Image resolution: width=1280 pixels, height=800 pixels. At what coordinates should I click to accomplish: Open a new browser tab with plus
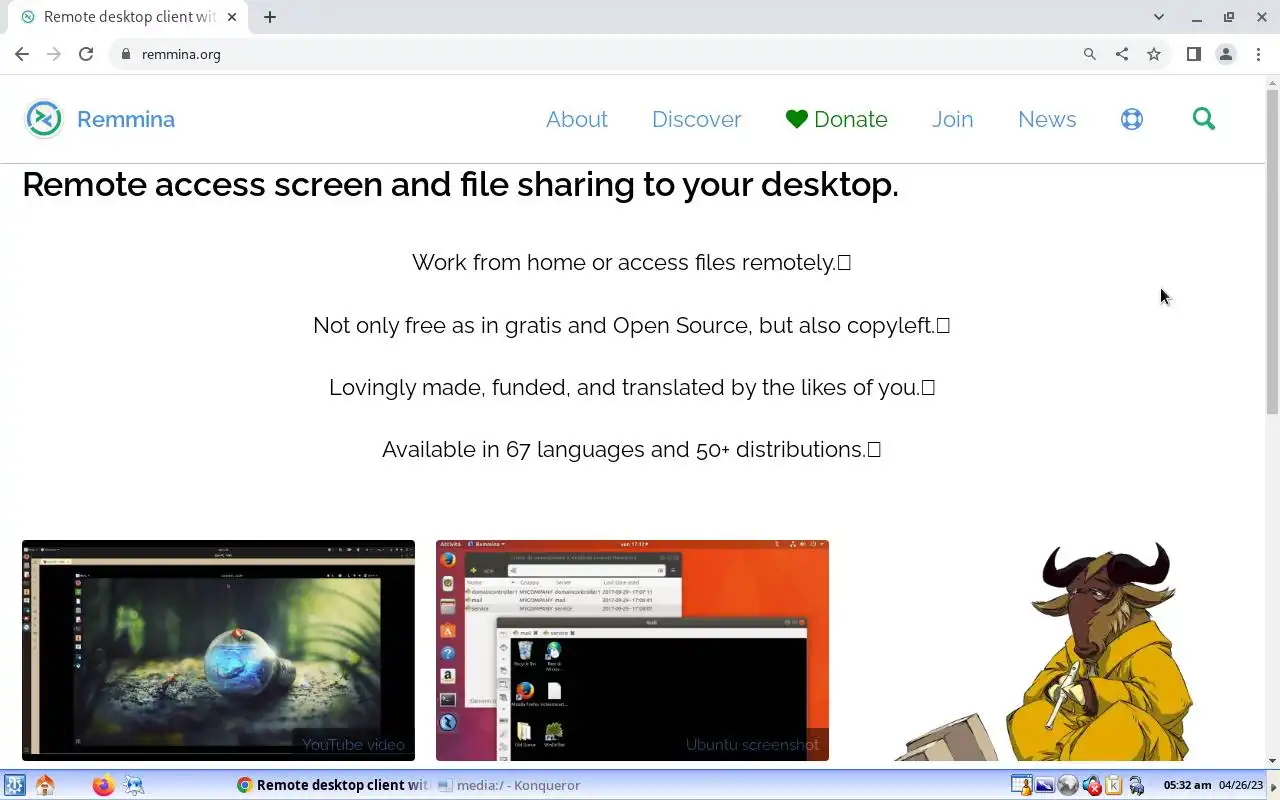click(270, 17)
